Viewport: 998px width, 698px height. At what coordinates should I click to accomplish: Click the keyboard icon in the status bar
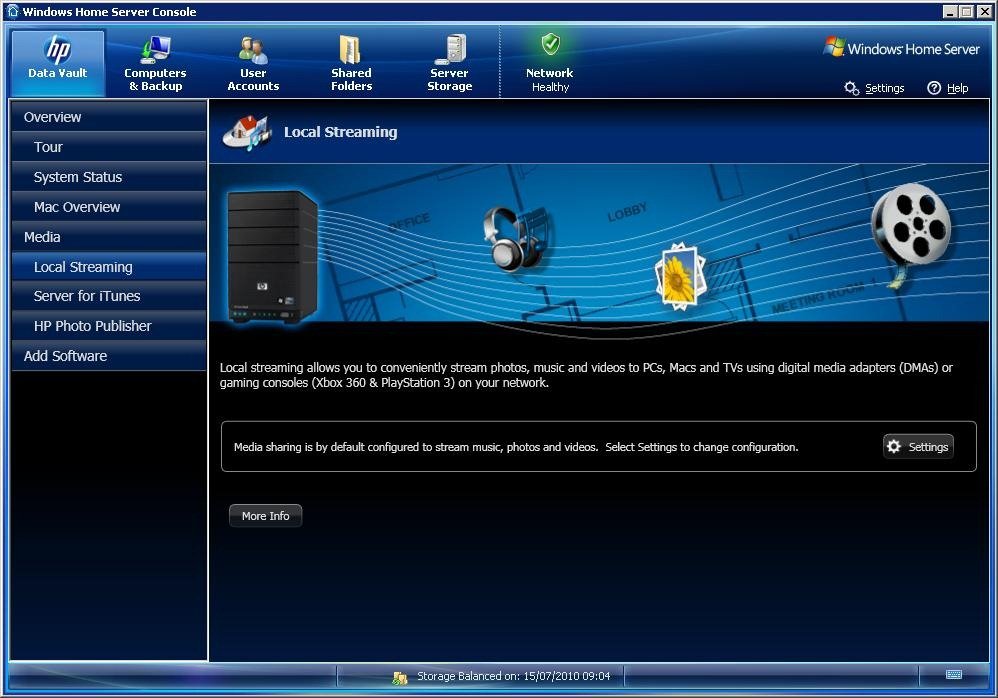pos(953,674)
